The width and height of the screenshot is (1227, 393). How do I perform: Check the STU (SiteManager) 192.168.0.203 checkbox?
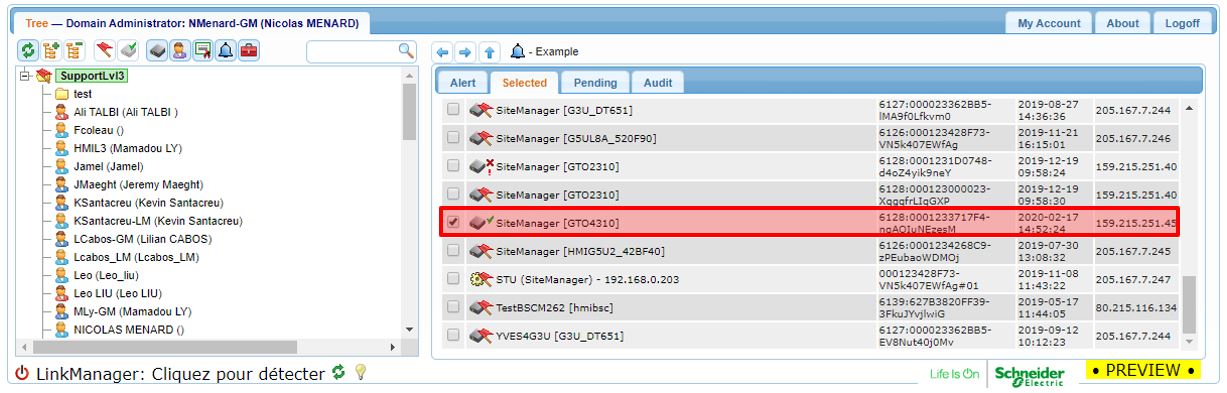[x=453, y=279]
